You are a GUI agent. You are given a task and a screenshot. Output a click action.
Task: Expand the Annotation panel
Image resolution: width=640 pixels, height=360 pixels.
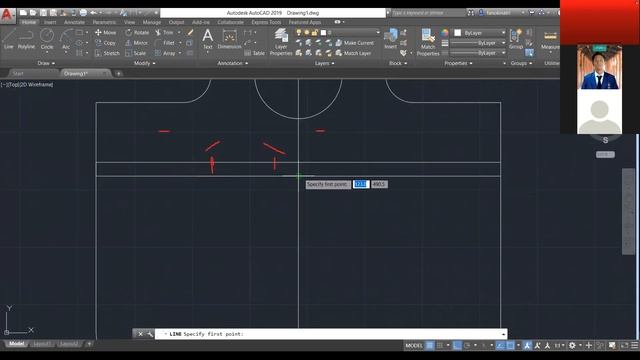coord(233,63)
